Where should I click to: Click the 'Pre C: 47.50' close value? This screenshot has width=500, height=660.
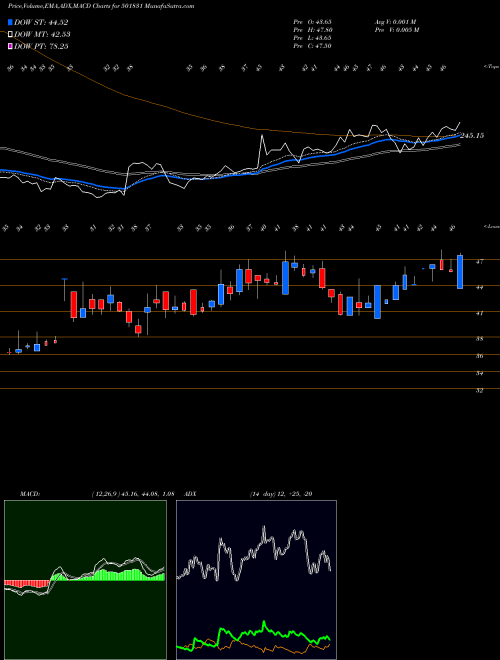tap(312, 46)
